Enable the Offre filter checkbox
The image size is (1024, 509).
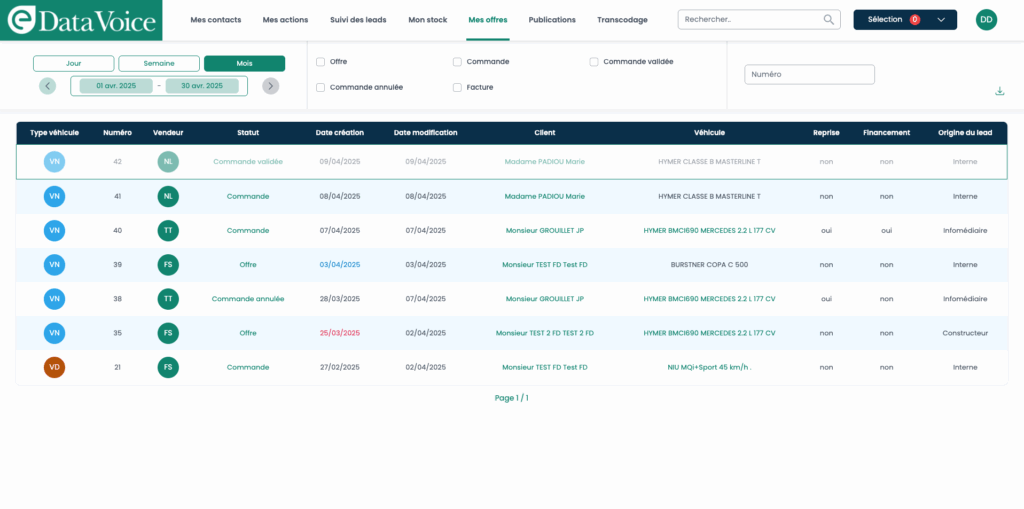[x=321, y=62]
